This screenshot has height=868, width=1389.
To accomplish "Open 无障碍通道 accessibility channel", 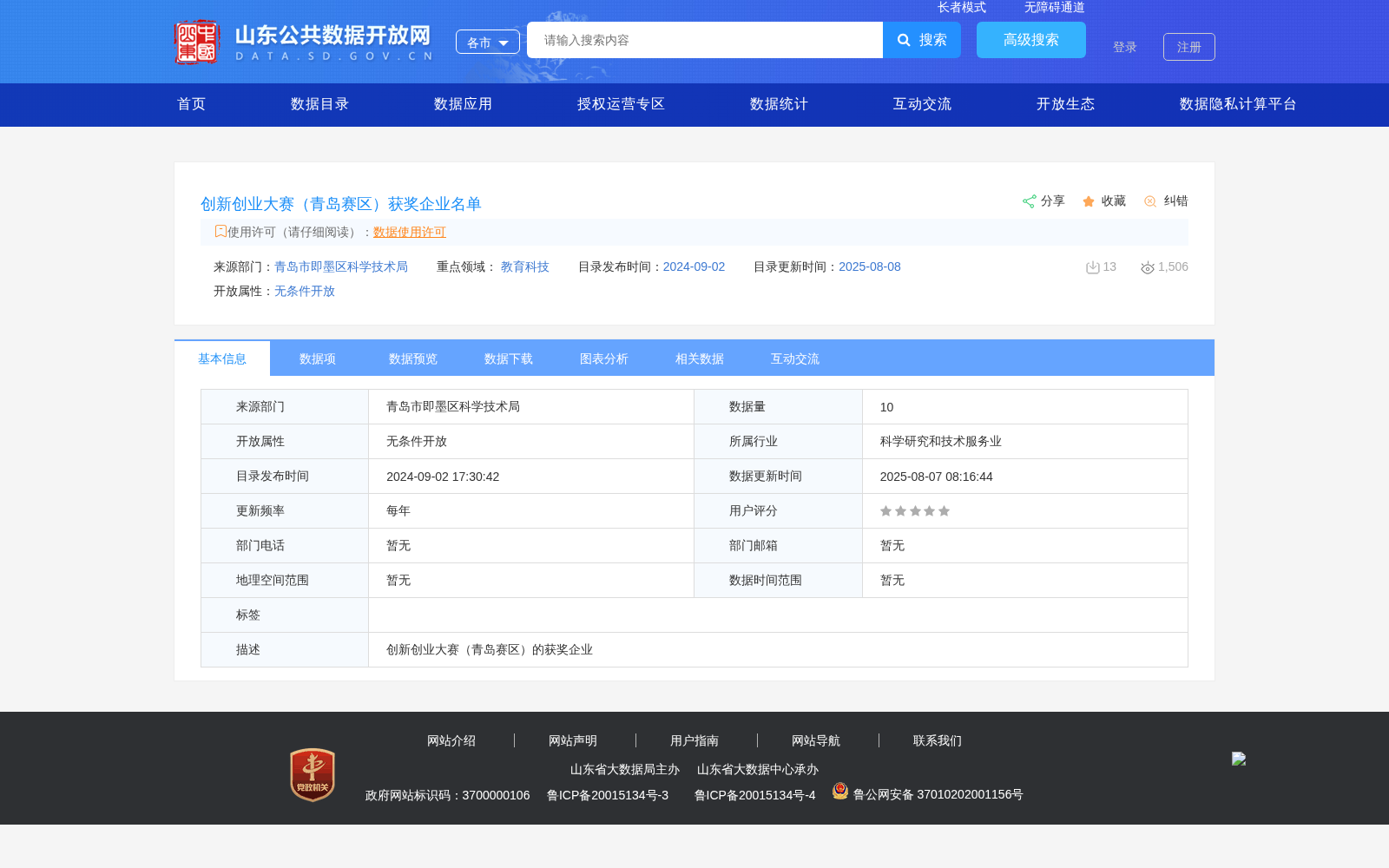I will pos(1055,7).
